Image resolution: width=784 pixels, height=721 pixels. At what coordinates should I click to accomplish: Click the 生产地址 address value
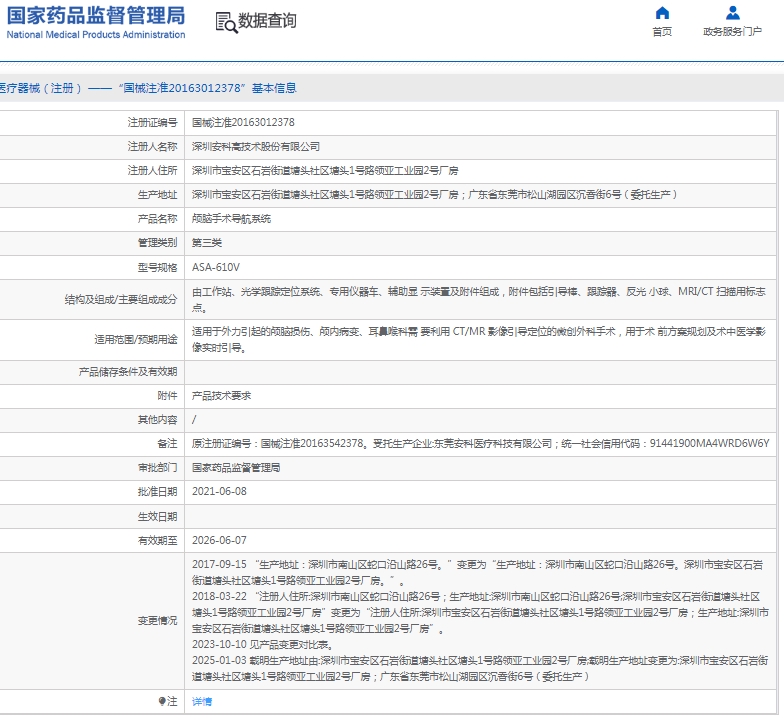(x=434, y=194)
